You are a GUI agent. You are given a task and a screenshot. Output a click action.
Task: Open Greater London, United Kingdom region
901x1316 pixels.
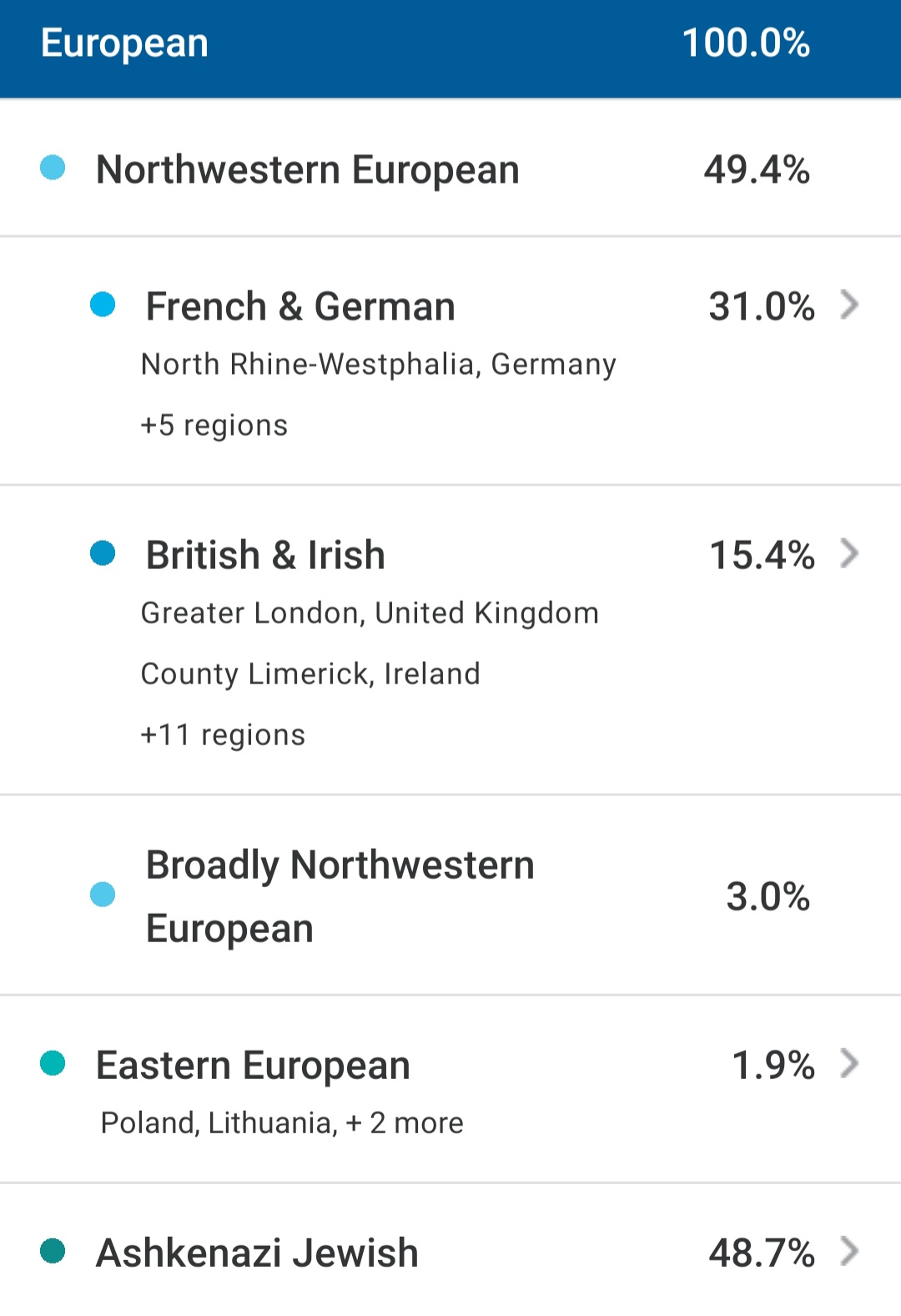pyautogui.click(x=370, y=613)
